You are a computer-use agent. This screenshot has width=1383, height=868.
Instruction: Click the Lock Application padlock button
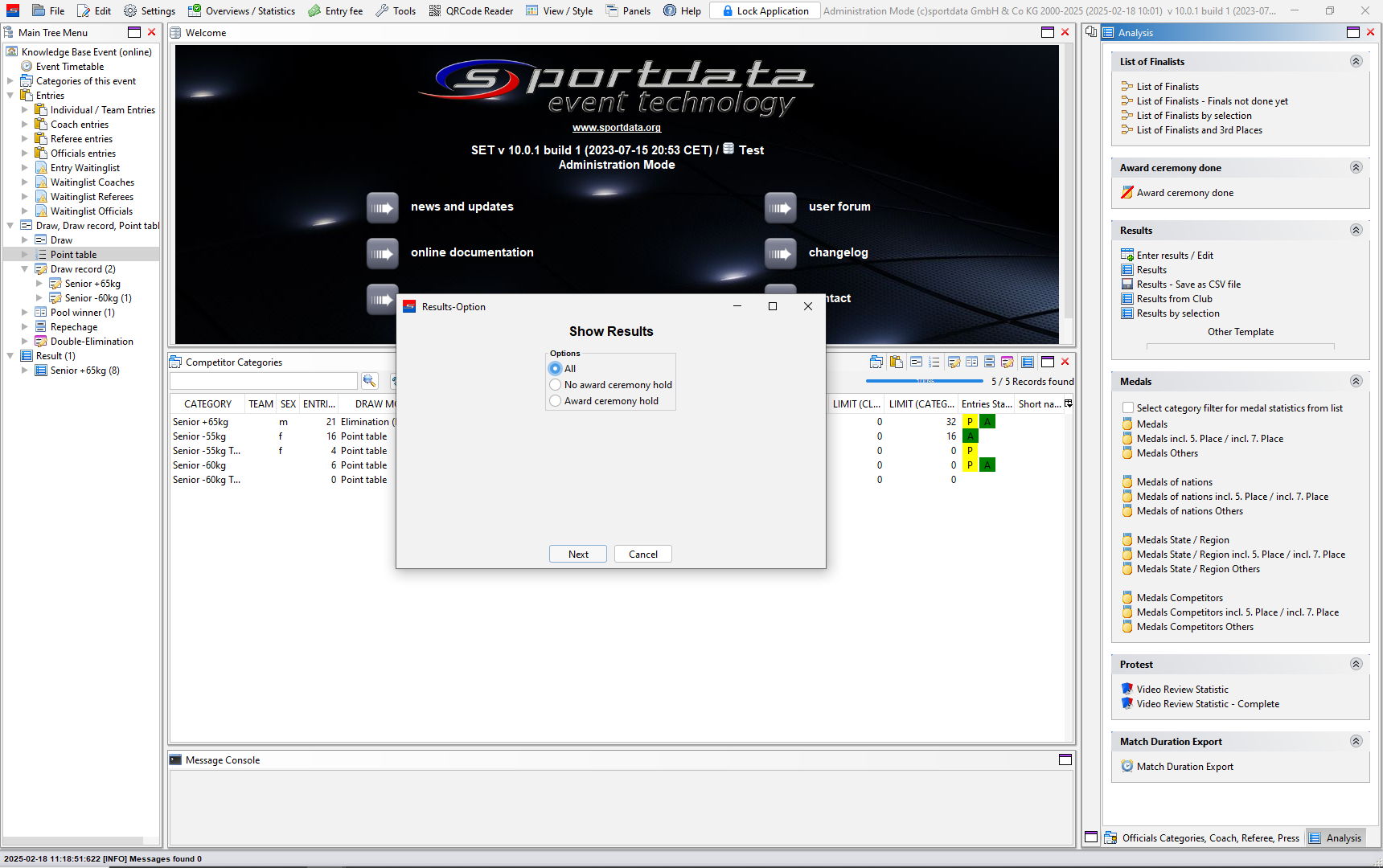tap(765, 10)
